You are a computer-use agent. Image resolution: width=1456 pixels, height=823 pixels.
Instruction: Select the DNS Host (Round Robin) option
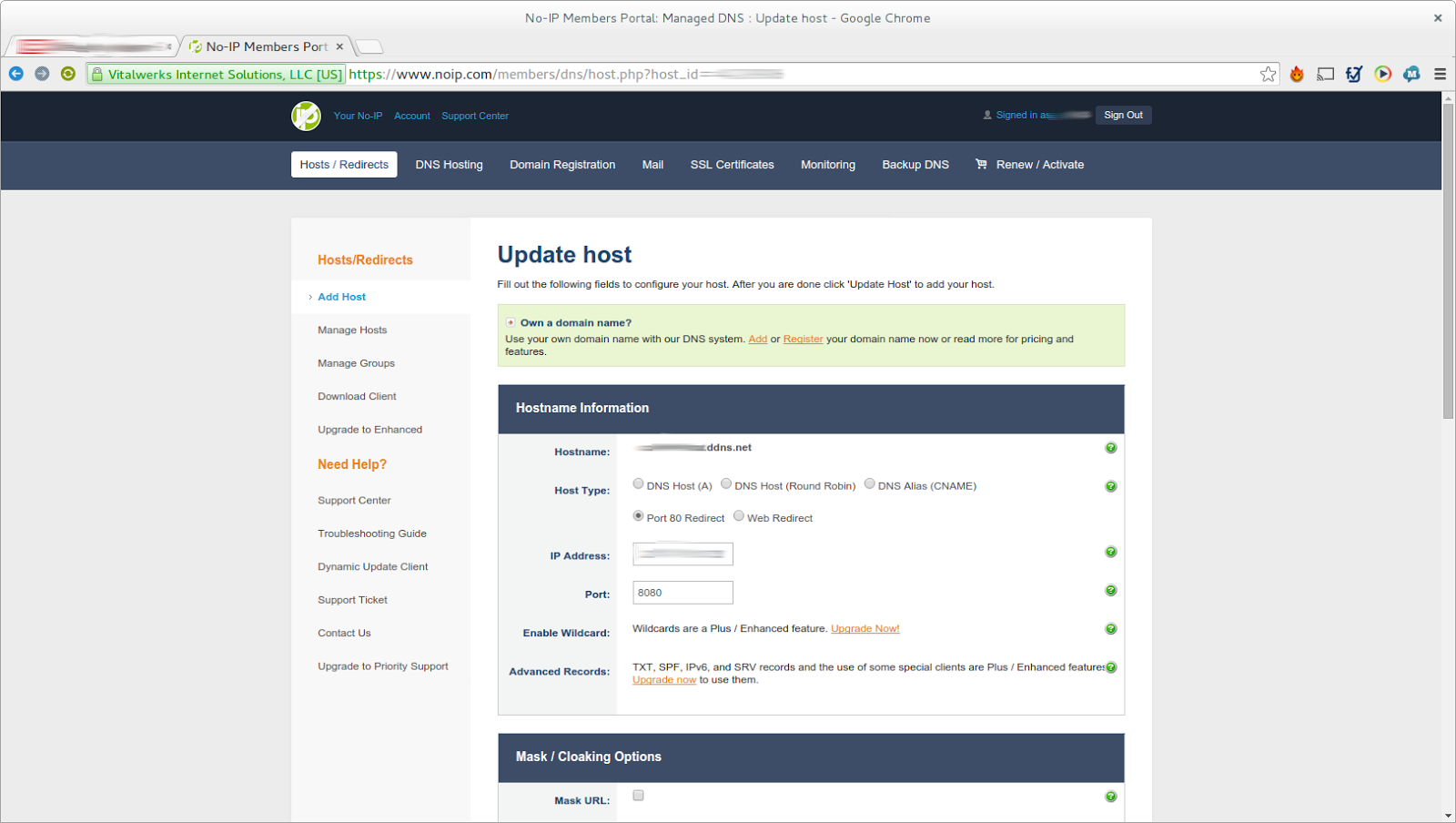(x=726, y=484)
